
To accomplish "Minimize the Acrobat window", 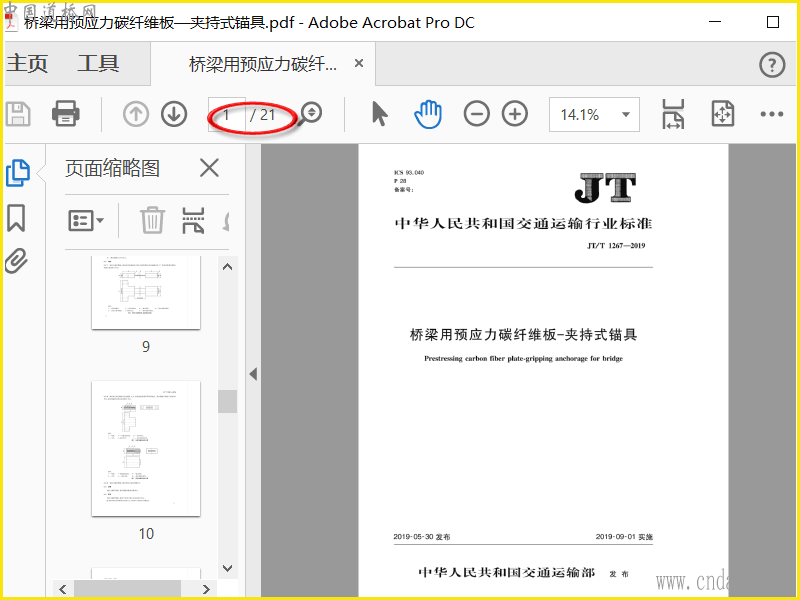I will pos(715,22).
